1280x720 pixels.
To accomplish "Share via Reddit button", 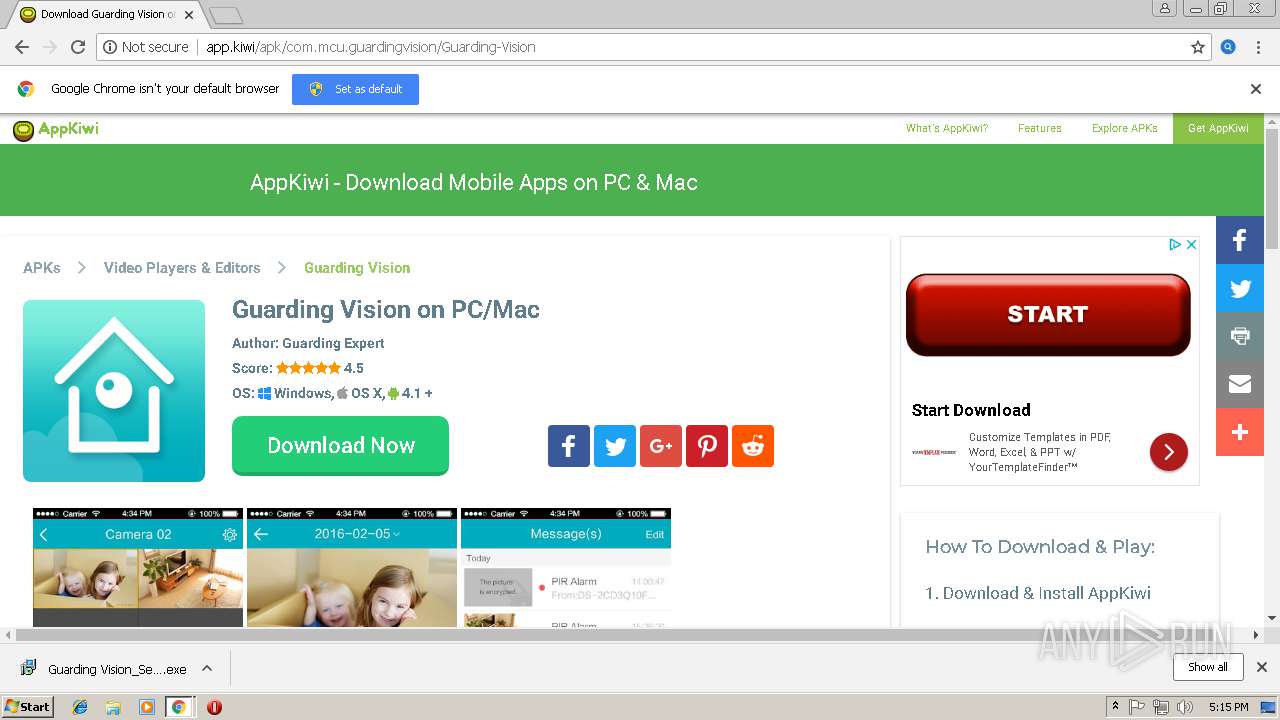I will [753, 446].
